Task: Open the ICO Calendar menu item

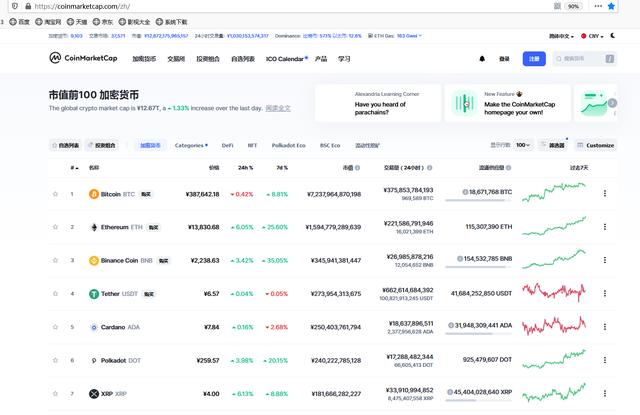Action: (287, 59)
